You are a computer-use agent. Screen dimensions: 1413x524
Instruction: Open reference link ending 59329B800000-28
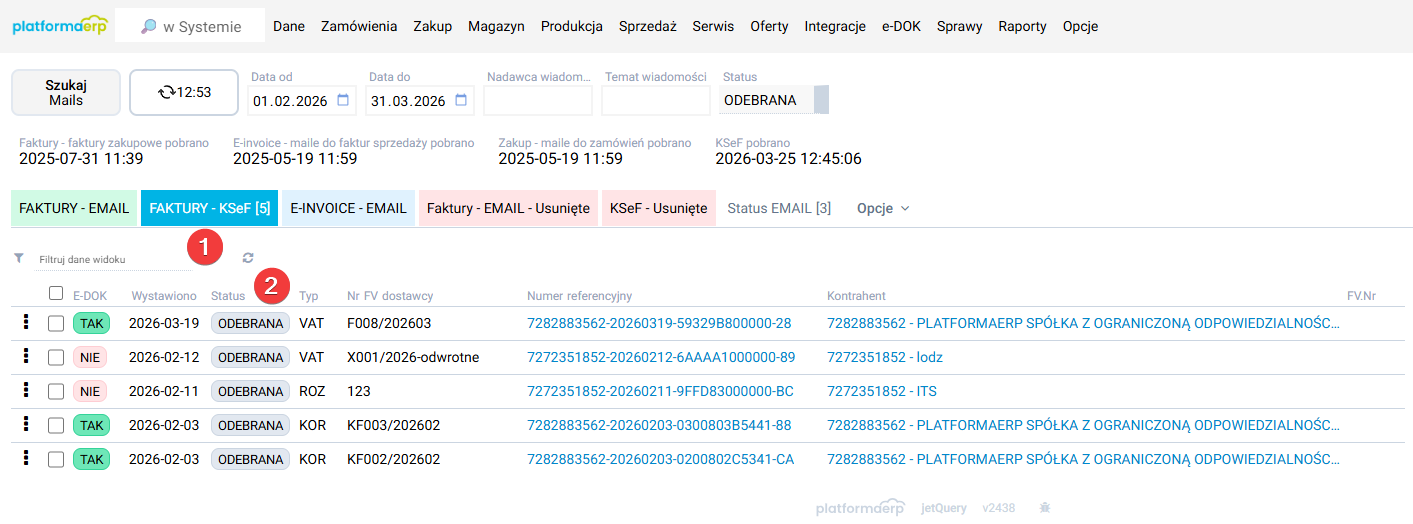pyautogui.click(x=659, y=324)
